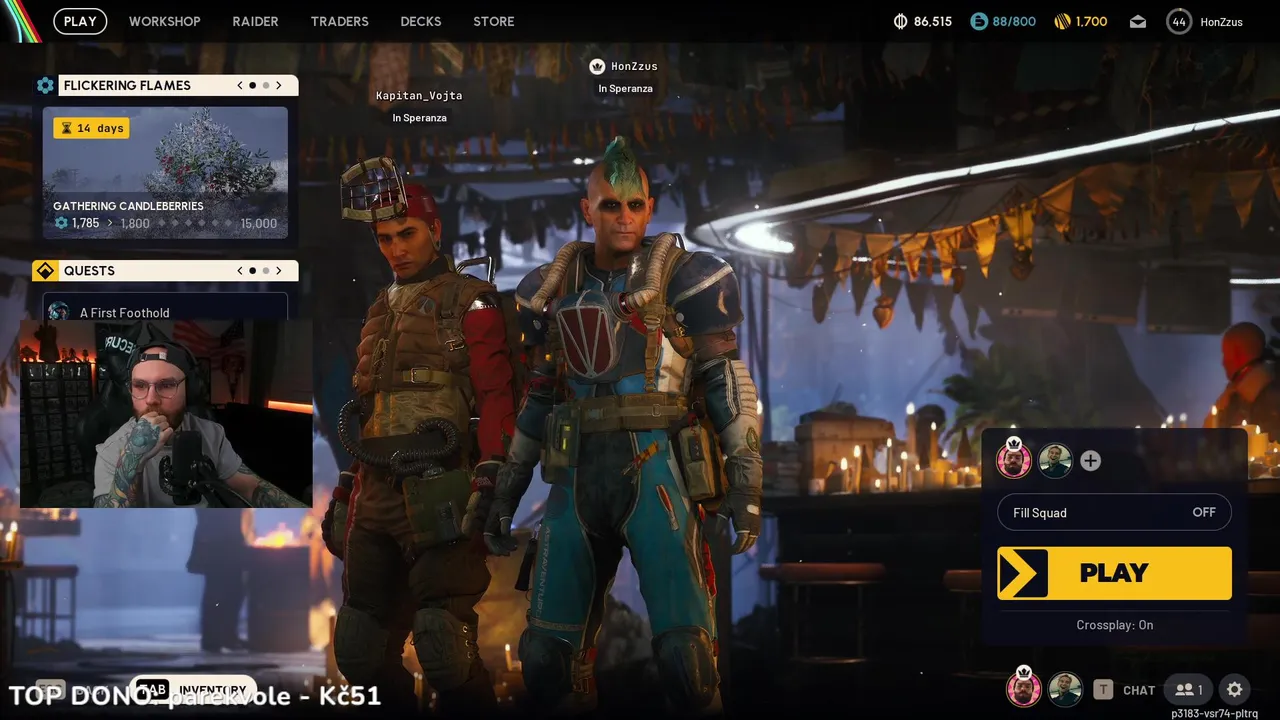
Task: Start matchmaking with yellow PLAY button
Action: (1114, 573)
